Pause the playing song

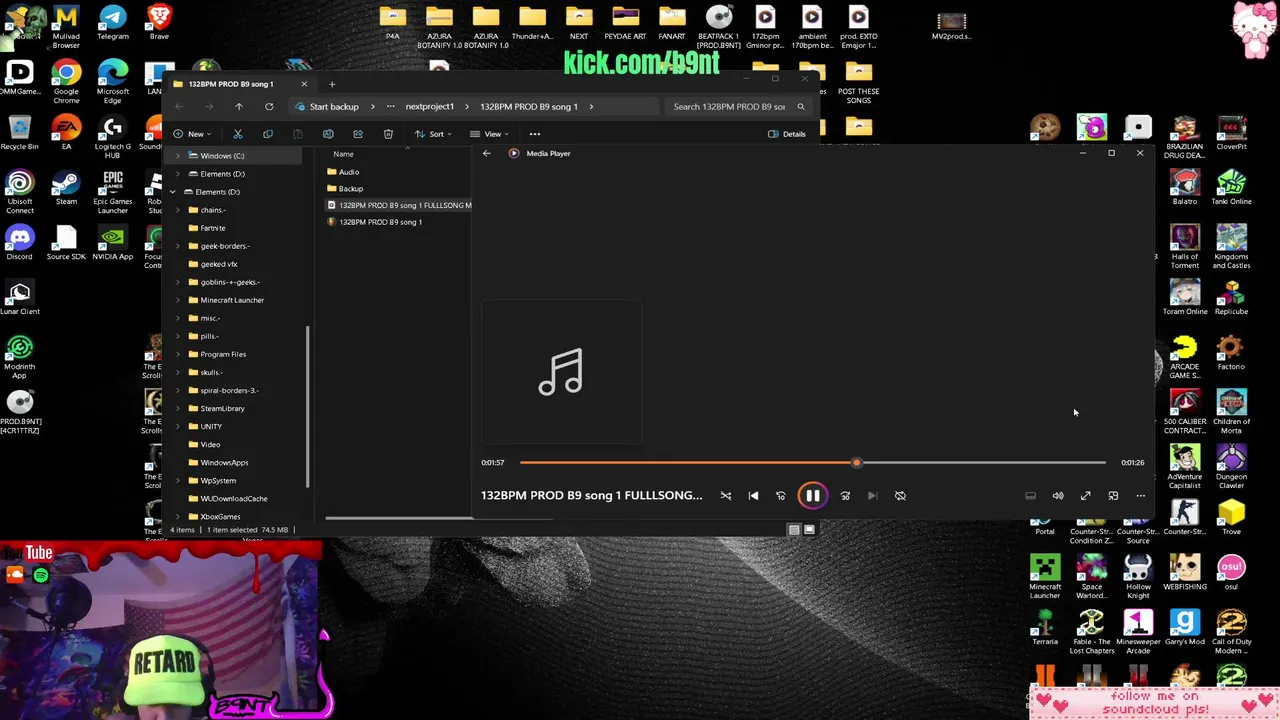(x=812, y=496)
